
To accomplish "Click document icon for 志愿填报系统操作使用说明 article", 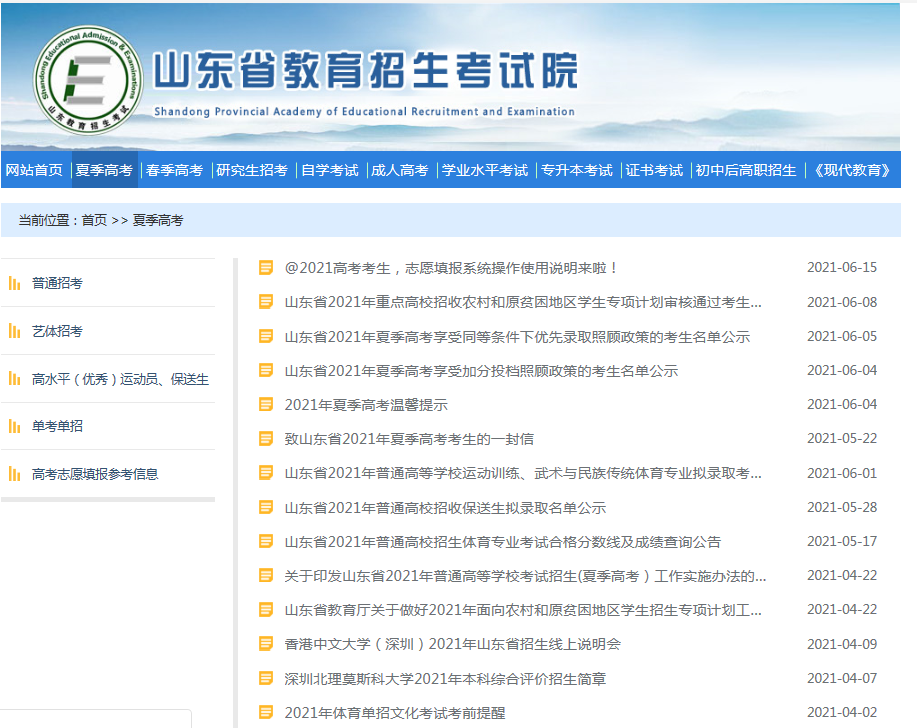I will pyautogui.click(x=266, y=268).
